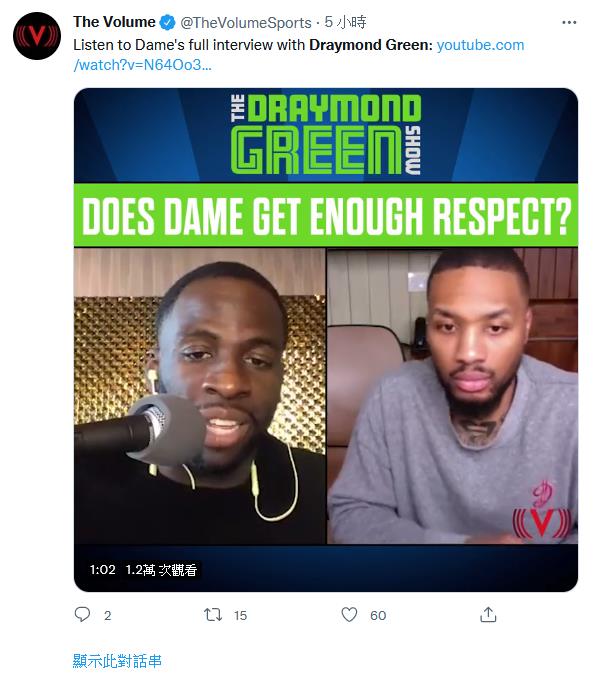Click the @TheVolumeSports handle
The image size is (594, 683).
click(246, 23)
